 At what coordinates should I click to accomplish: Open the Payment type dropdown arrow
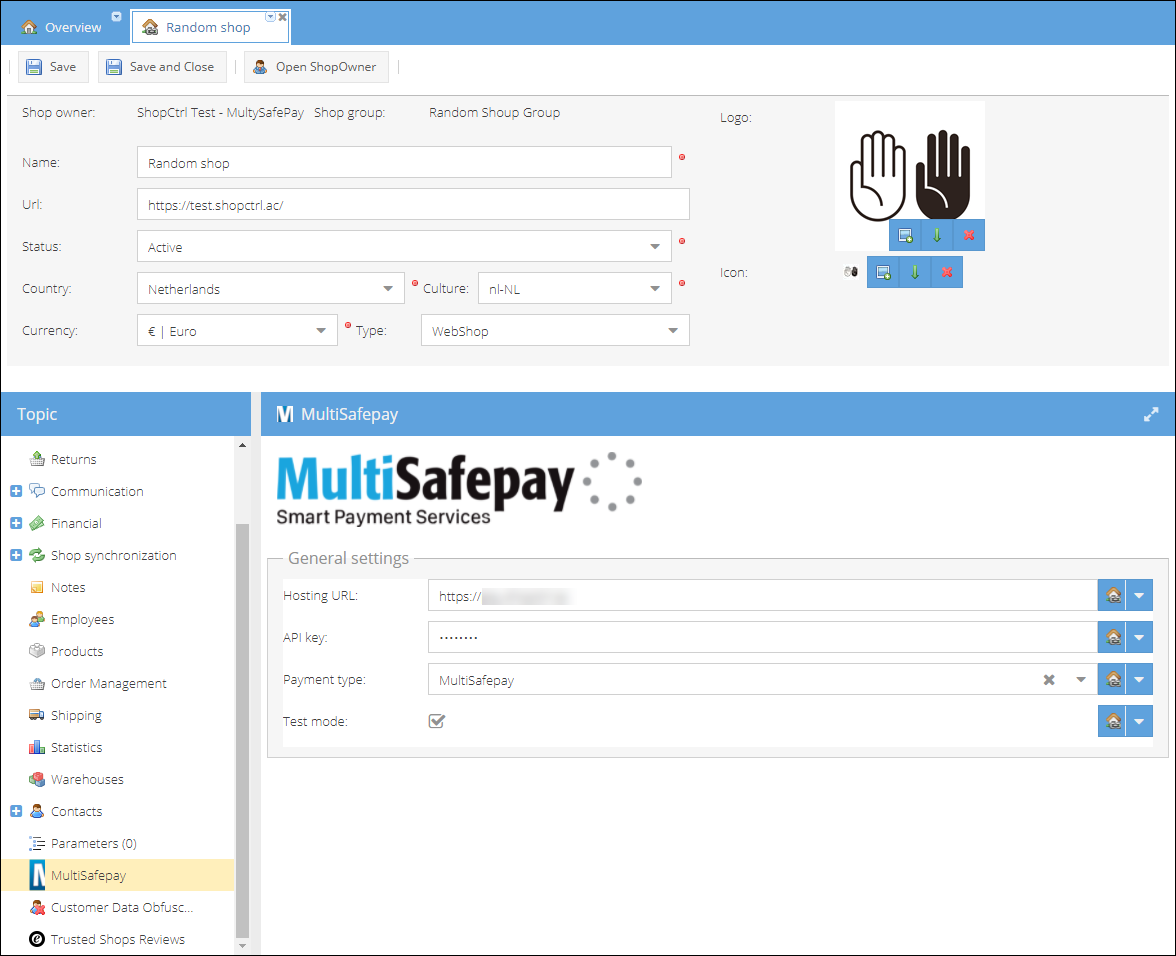tap(1081, 680)
